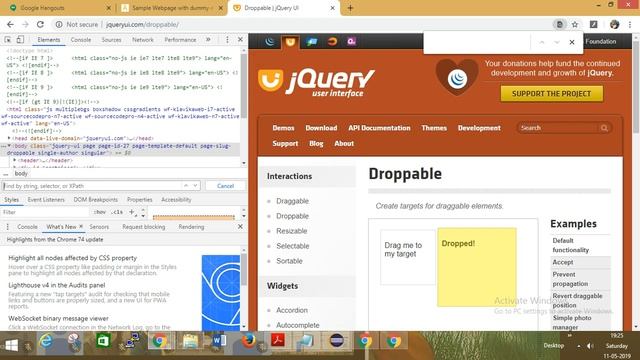Image resolution: width=640 pixels, height=360 pixels.
Task: Open the Chrome profile avatar
Action: pyautogui.click(x=614, y=24)
